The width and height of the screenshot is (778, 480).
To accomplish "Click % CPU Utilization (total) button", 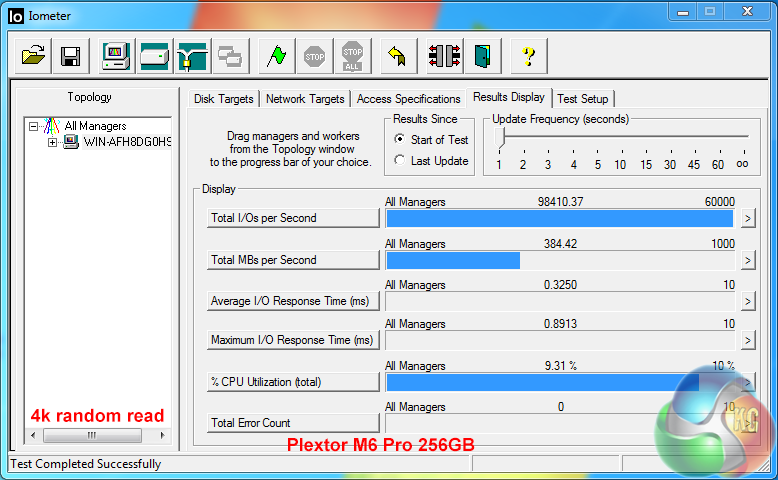I will [293, 382].
